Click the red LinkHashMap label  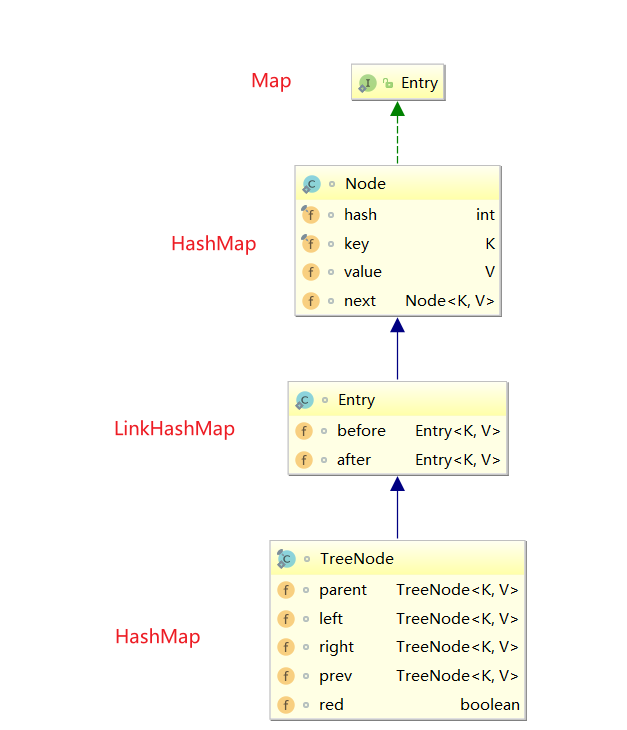click(174, 429)
